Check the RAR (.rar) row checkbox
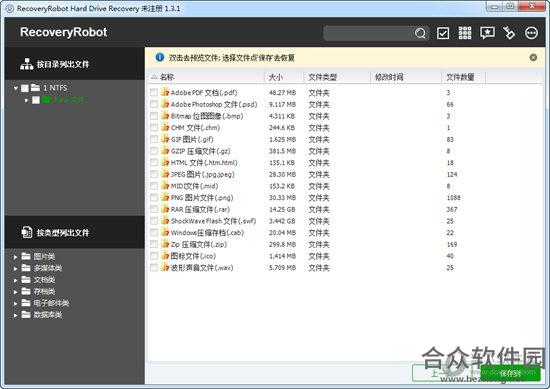 pyautogui.click(x=154, y=209)
